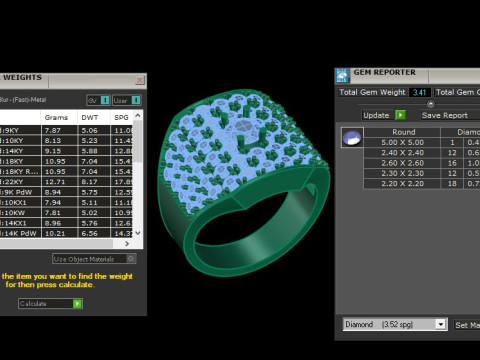The width and height of the screenshot is (480, 360).
Task: Click the 2.20 X 2.20 gem size row
Action: [x=422, y=184]
